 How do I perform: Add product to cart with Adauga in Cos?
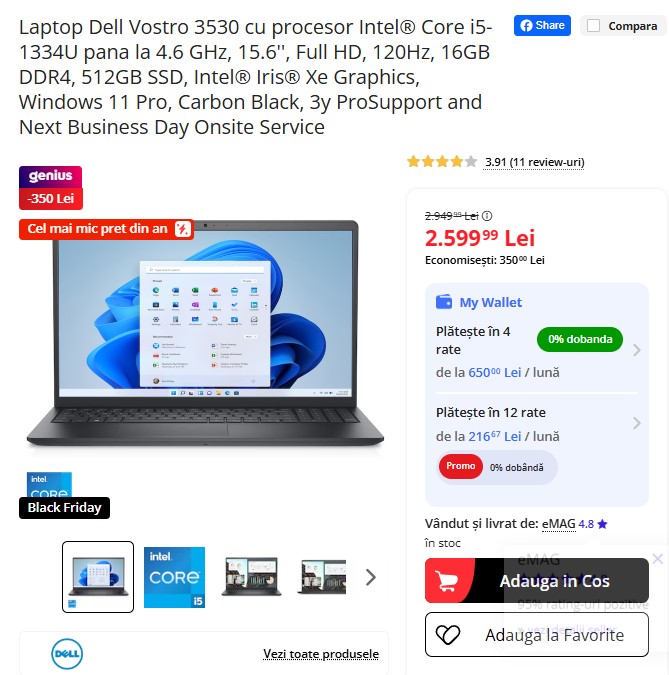pyautogui.click(x=536, y=581)
